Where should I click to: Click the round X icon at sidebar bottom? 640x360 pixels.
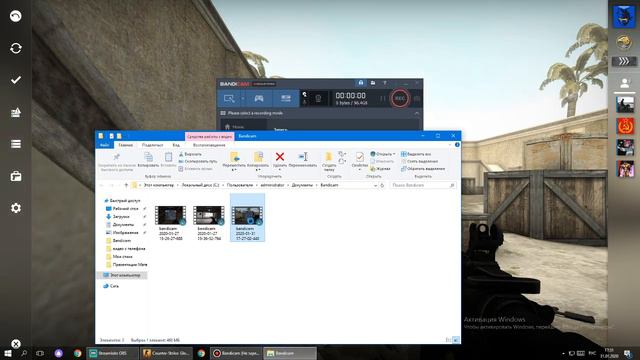click(16, 344)
